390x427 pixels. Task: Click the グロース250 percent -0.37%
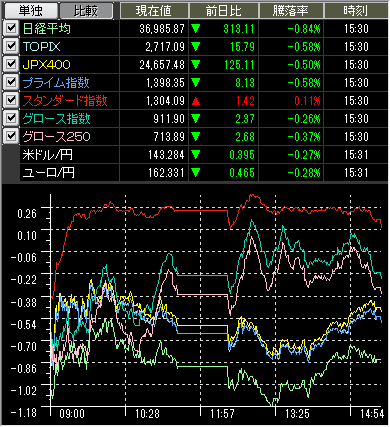pyautogui.click(x=304, y=137)
